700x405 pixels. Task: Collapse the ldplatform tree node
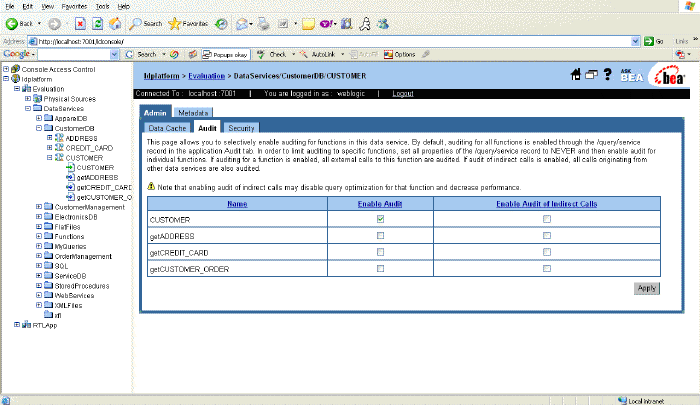[x=6, y=79]
